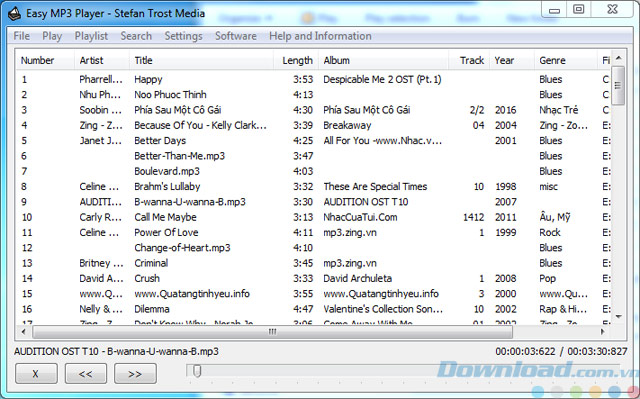Image resolution: width=640 pixels, height=399 pixels.
Task: Click the vertical scrollbar thumb
Action: (x=618, y=85)
